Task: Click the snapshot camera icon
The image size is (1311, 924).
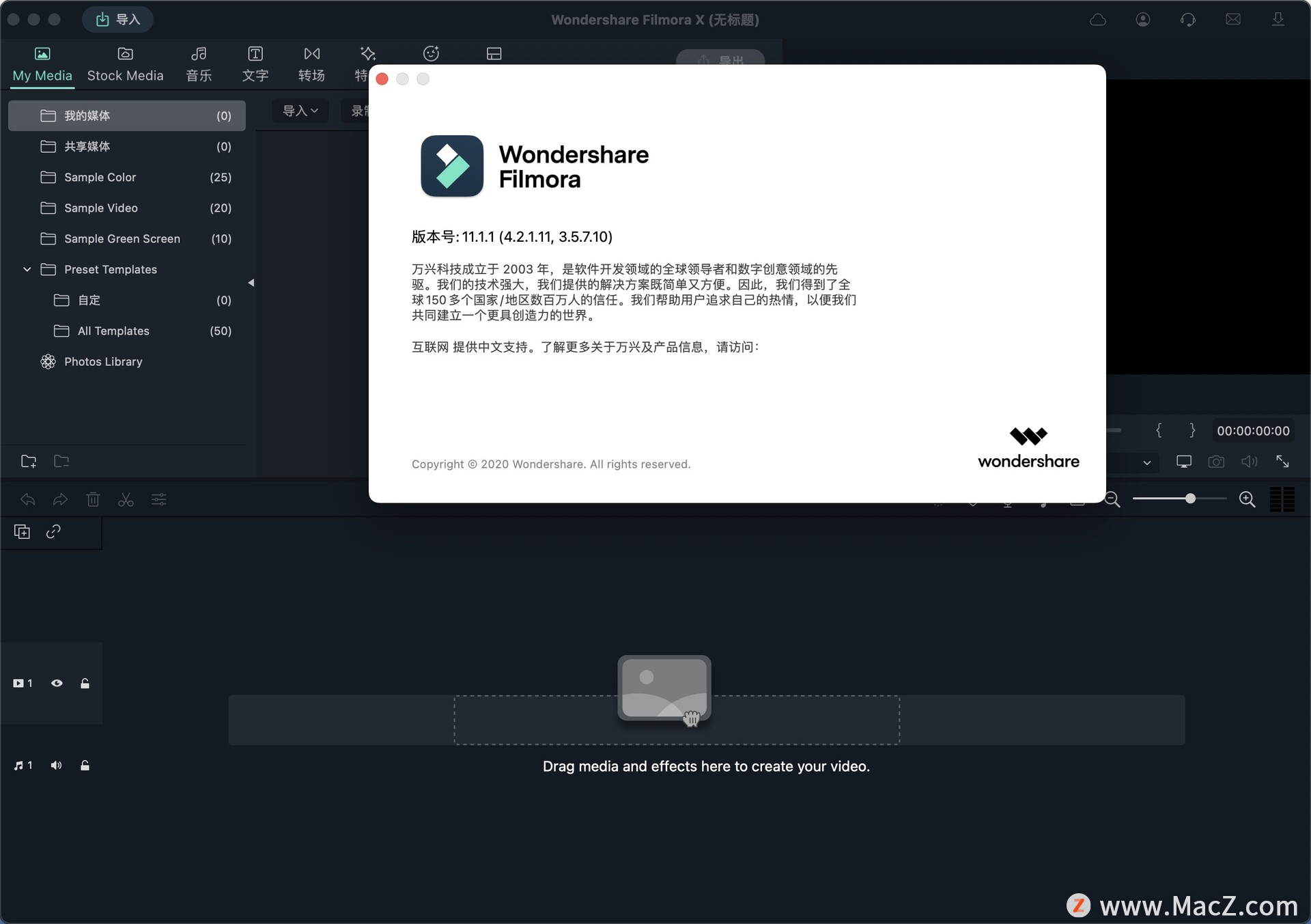Action: (1216, 462)
